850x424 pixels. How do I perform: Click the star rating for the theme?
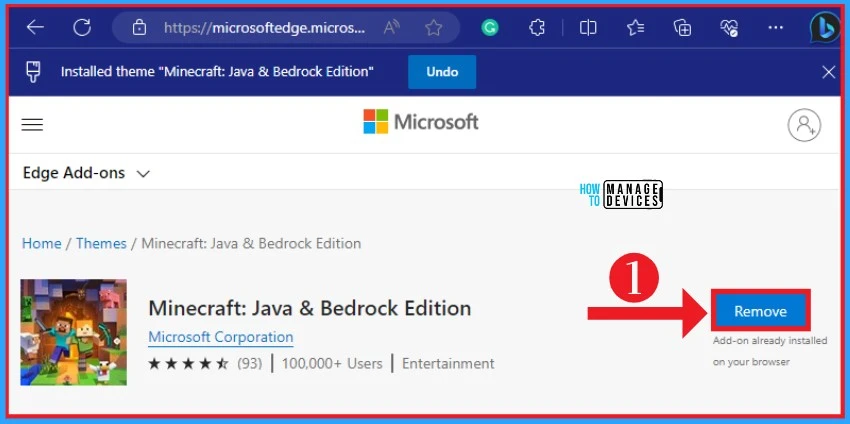[x=188, y=363]
